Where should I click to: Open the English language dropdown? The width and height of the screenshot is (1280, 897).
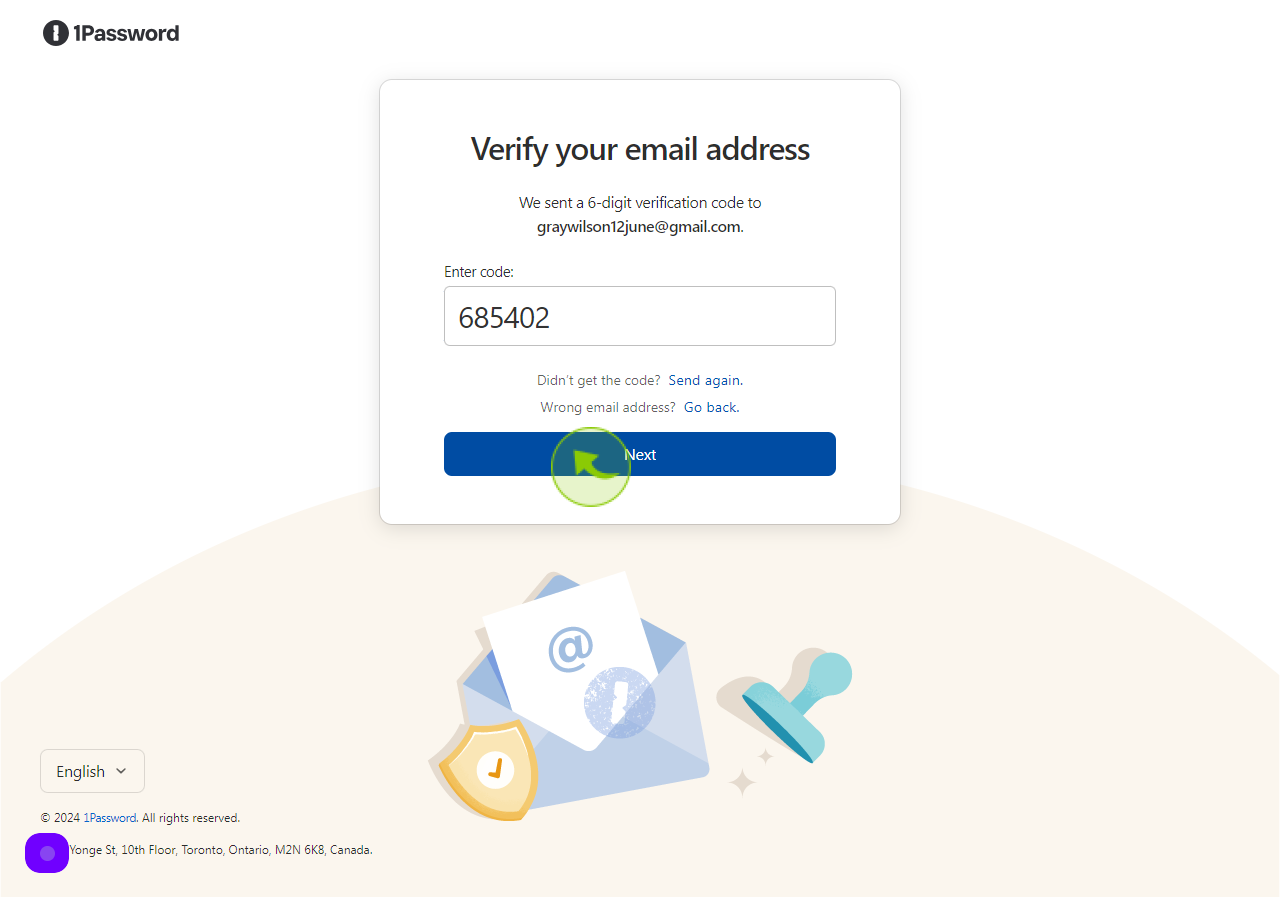click(92, 771)
